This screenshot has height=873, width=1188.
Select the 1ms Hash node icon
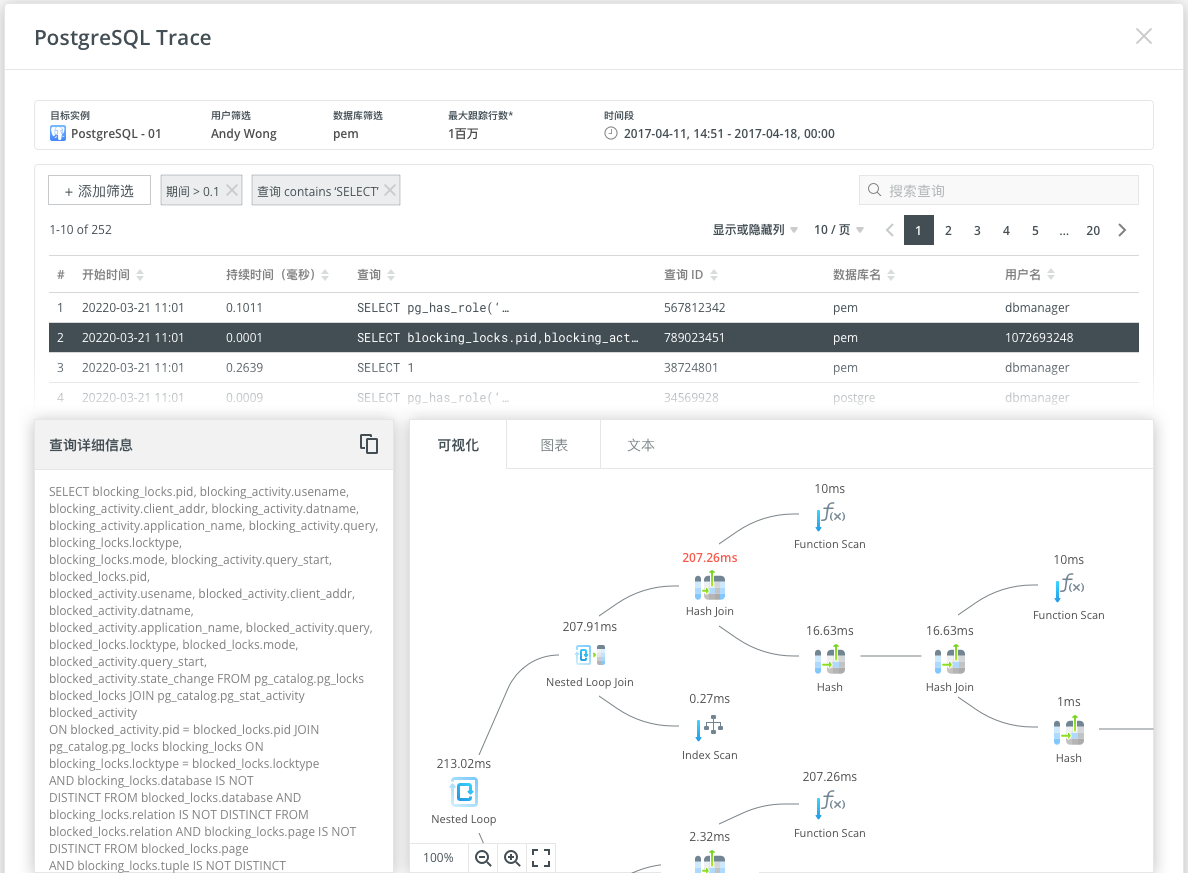[x=1068, y=731]
